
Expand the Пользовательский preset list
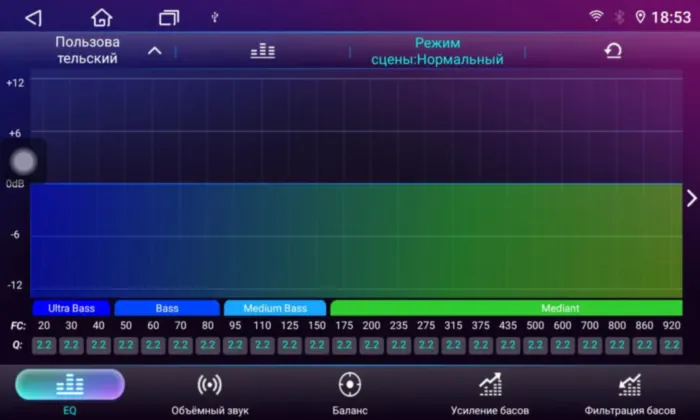pyautogui.click(x=154, y=51)
